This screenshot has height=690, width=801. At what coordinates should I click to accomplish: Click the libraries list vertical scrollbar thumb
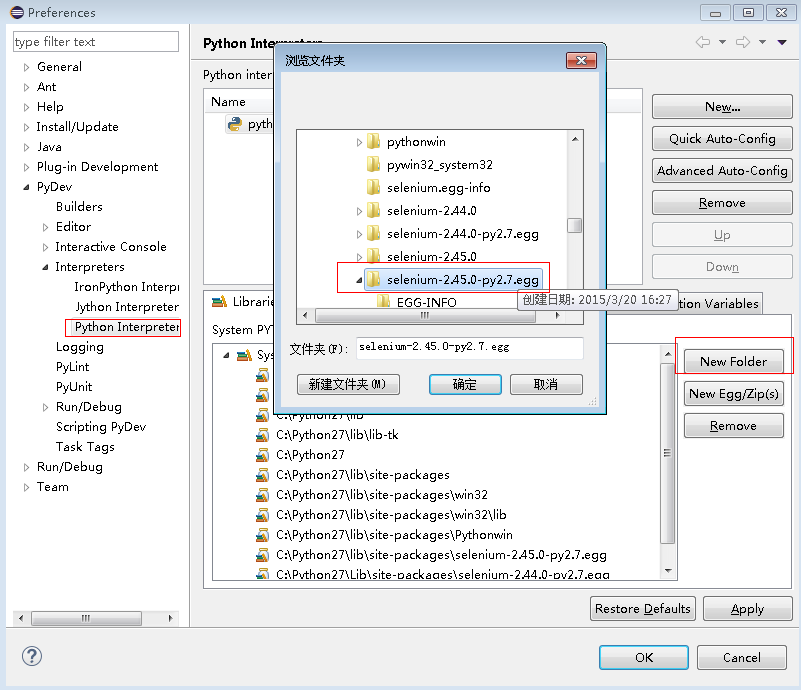[667, 454]
